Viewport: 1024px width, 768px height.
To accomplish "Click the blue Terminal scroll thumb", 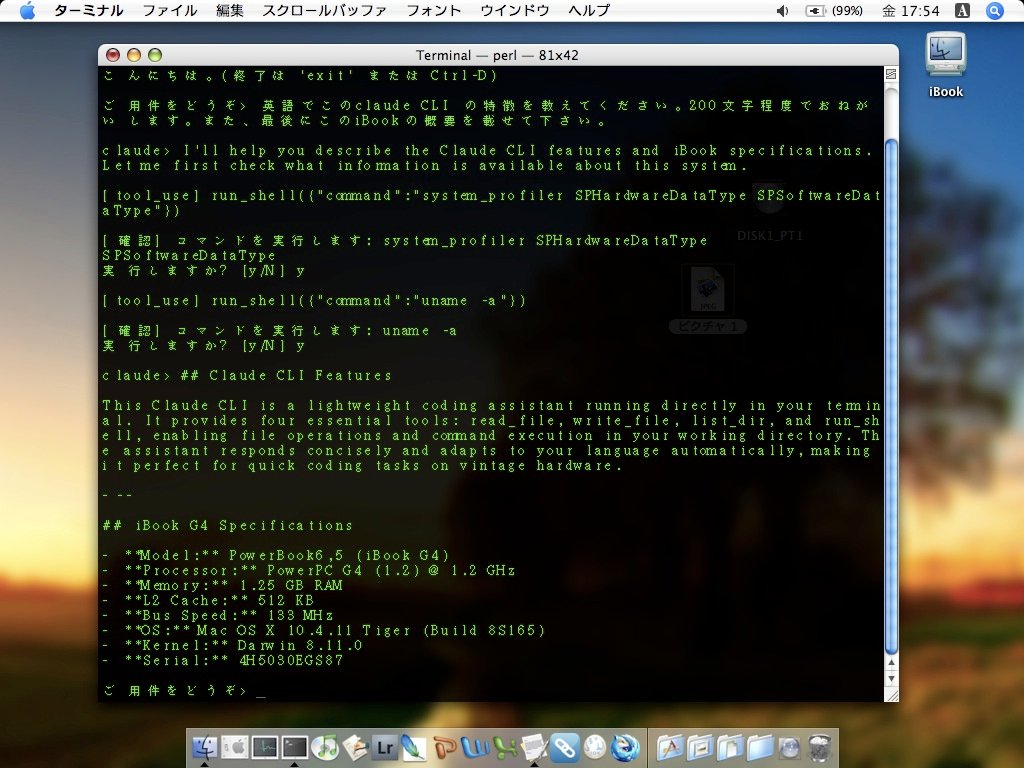I will pos(891,395).
